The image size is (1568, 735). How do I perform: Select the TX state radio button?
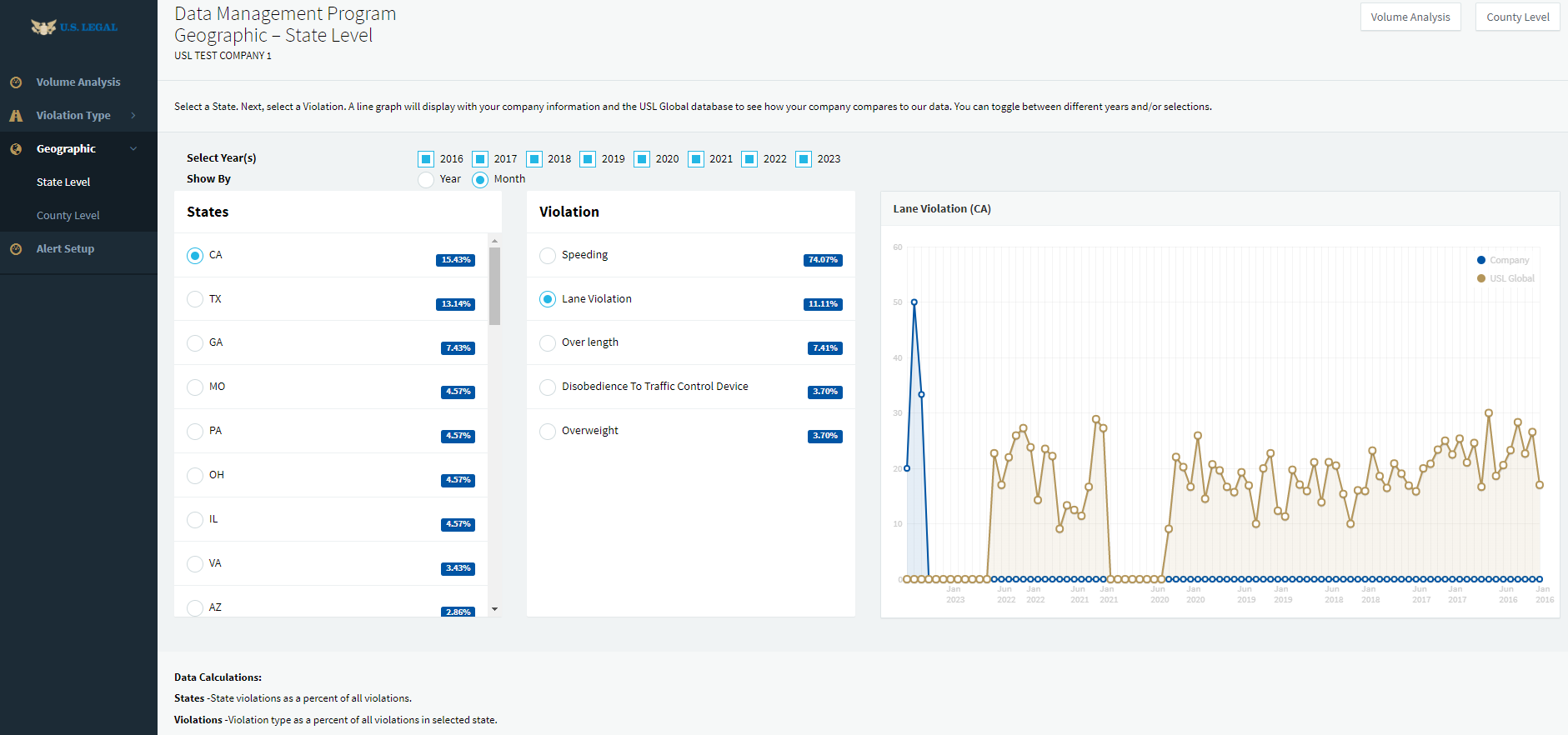coord(195,299)
